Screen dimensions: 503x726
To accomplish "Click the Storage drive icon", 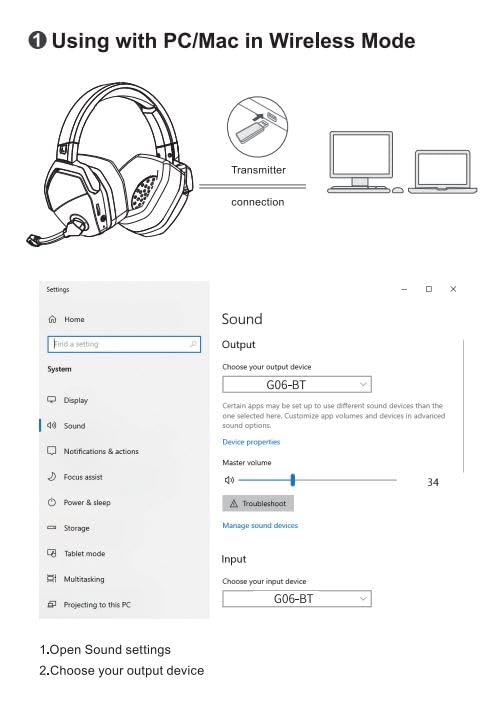I will click(52, 527).
